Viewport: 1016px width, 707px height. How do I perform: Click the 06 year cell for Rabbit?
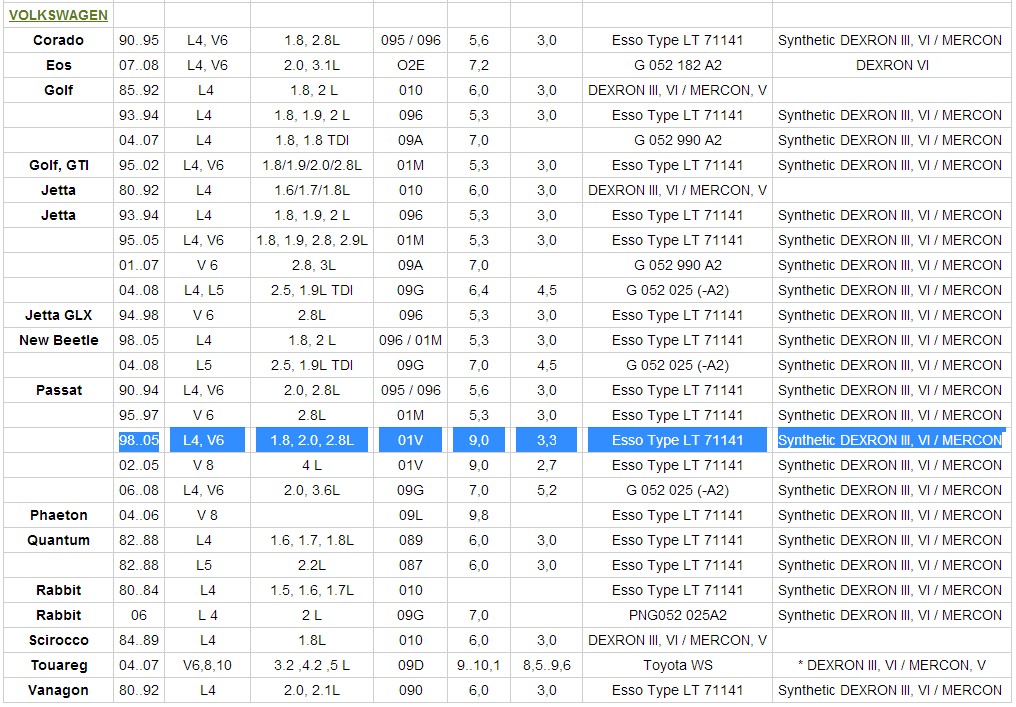pyautogui.click(x=139, y=616)
